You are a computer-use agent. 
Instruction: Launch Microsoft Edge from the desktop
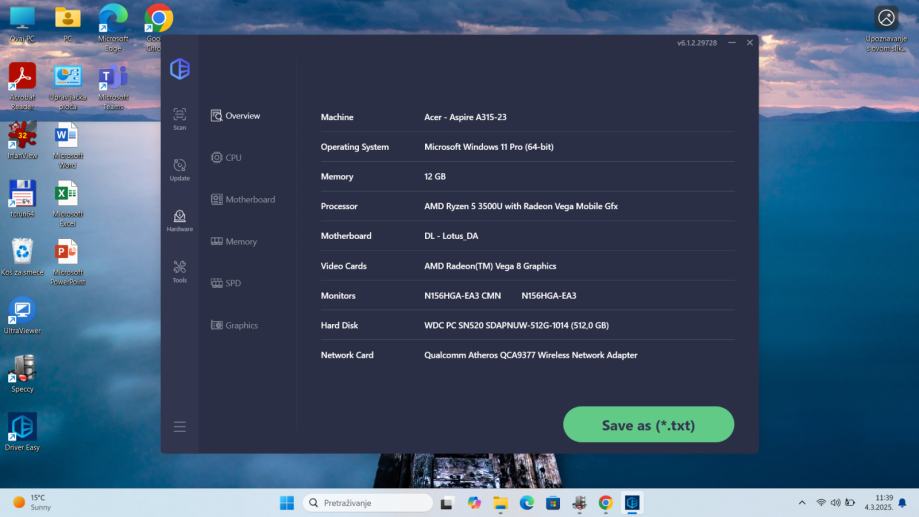point(113,28)
